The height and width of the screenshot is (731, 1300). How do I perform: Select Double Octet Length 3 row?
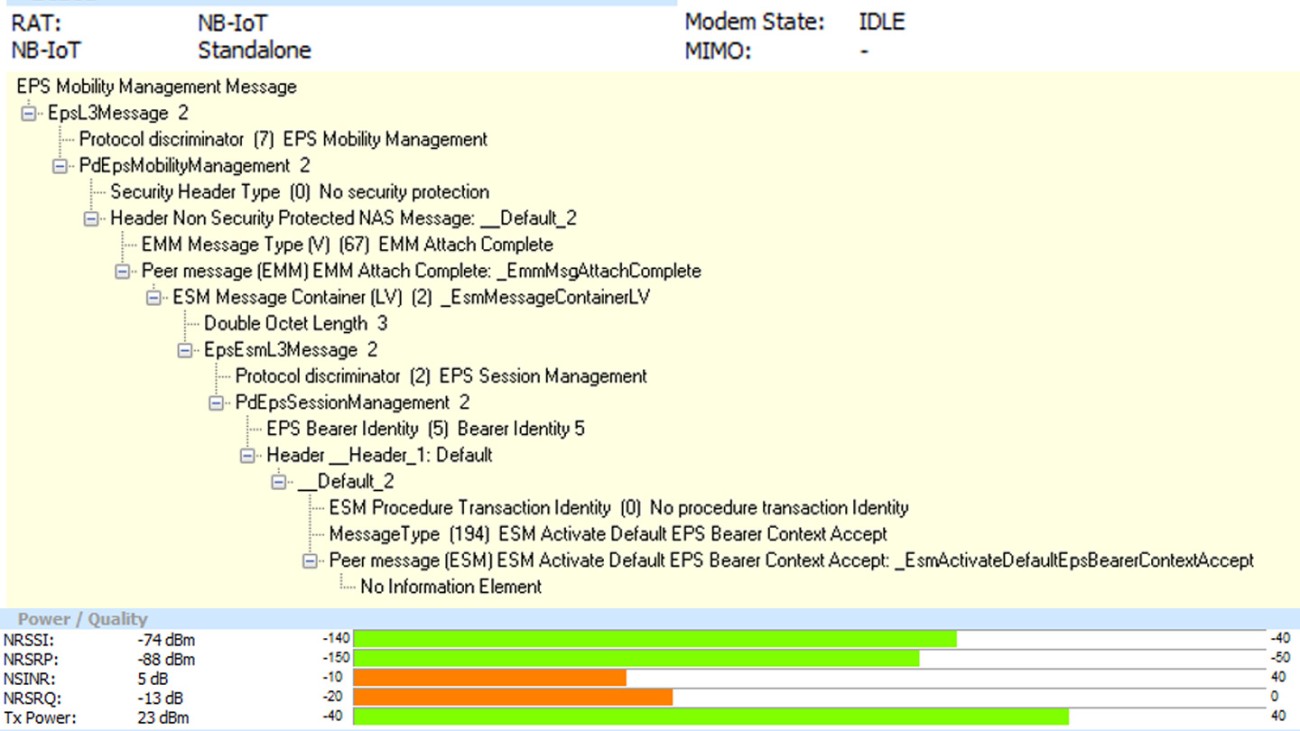[x=296, y=323]
